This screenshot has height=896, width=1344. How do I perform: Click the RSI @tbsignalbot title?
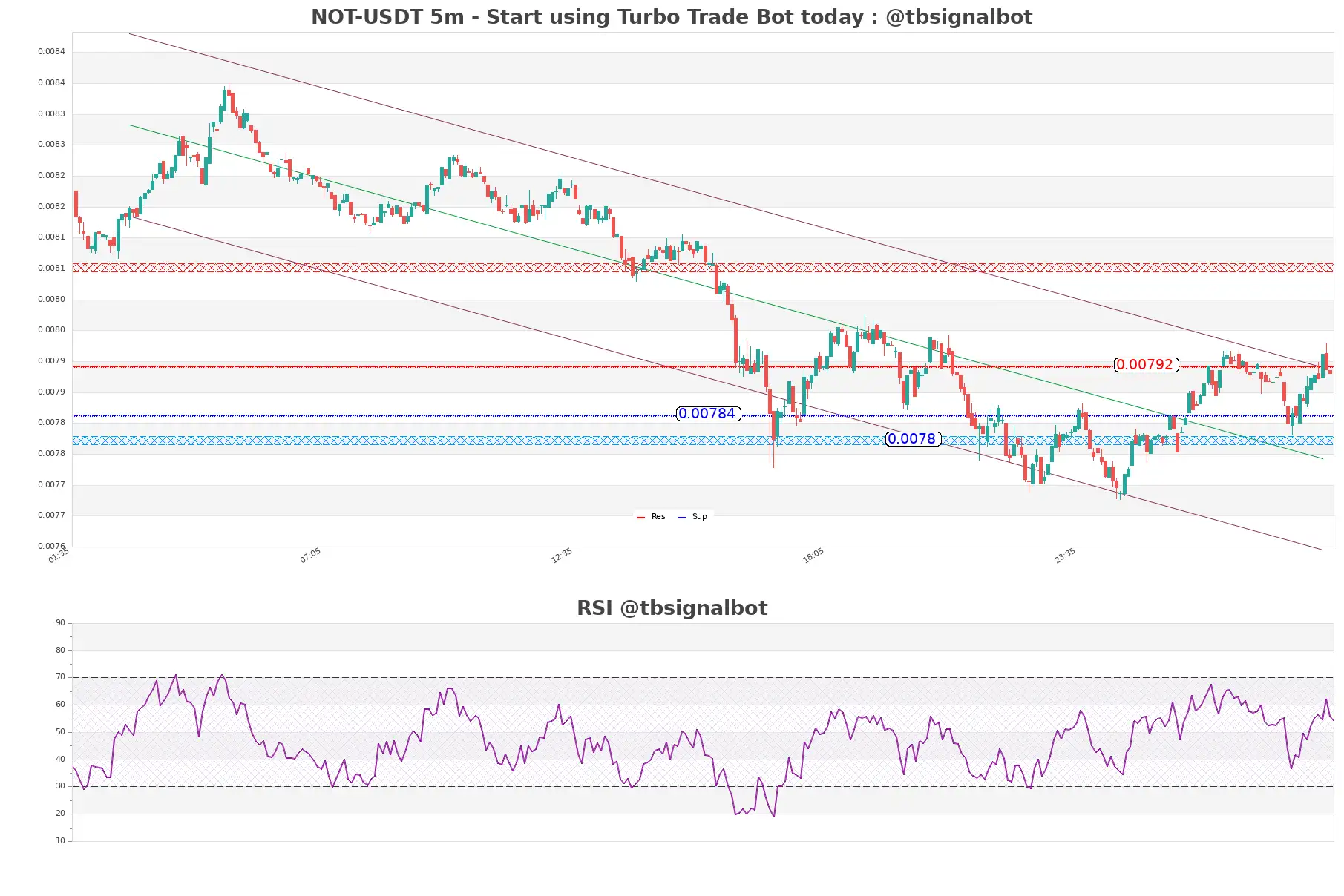[x=672, y=608]
